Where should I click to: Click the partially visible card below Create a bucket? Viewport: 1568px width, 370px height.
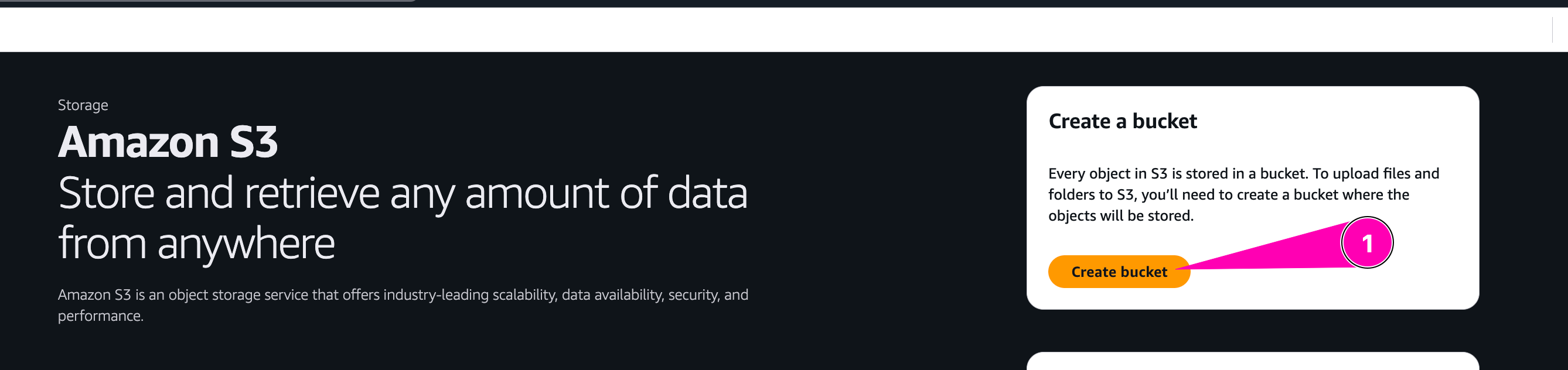pyautogui.click(x=1252, y=361)
